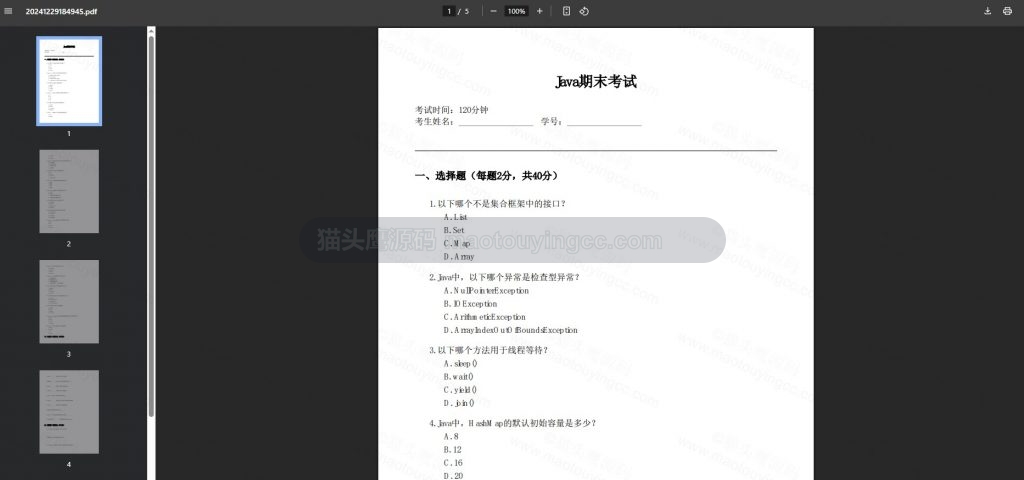Zoom in with the plus icon
This screenshot has width=1024, height=480.
[539, 11]
